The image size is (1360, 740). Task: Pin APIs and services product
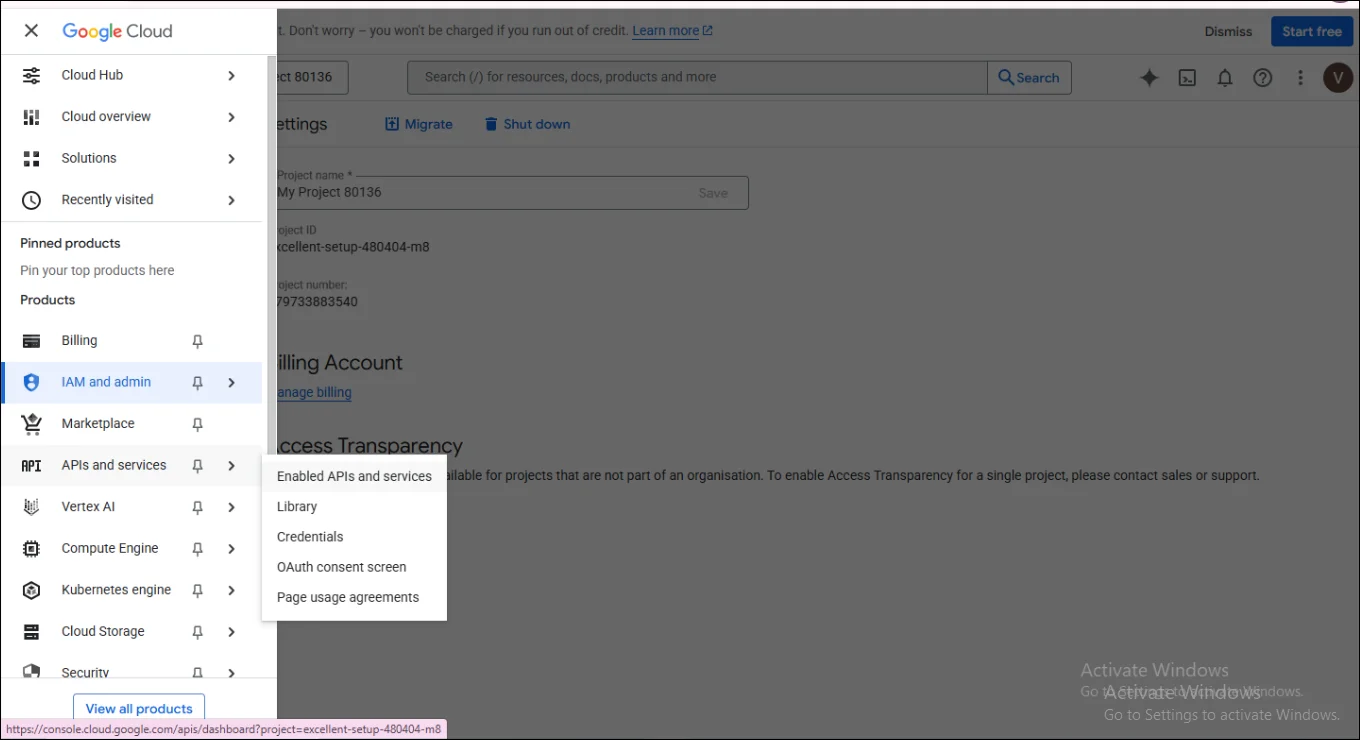[197, 465]
